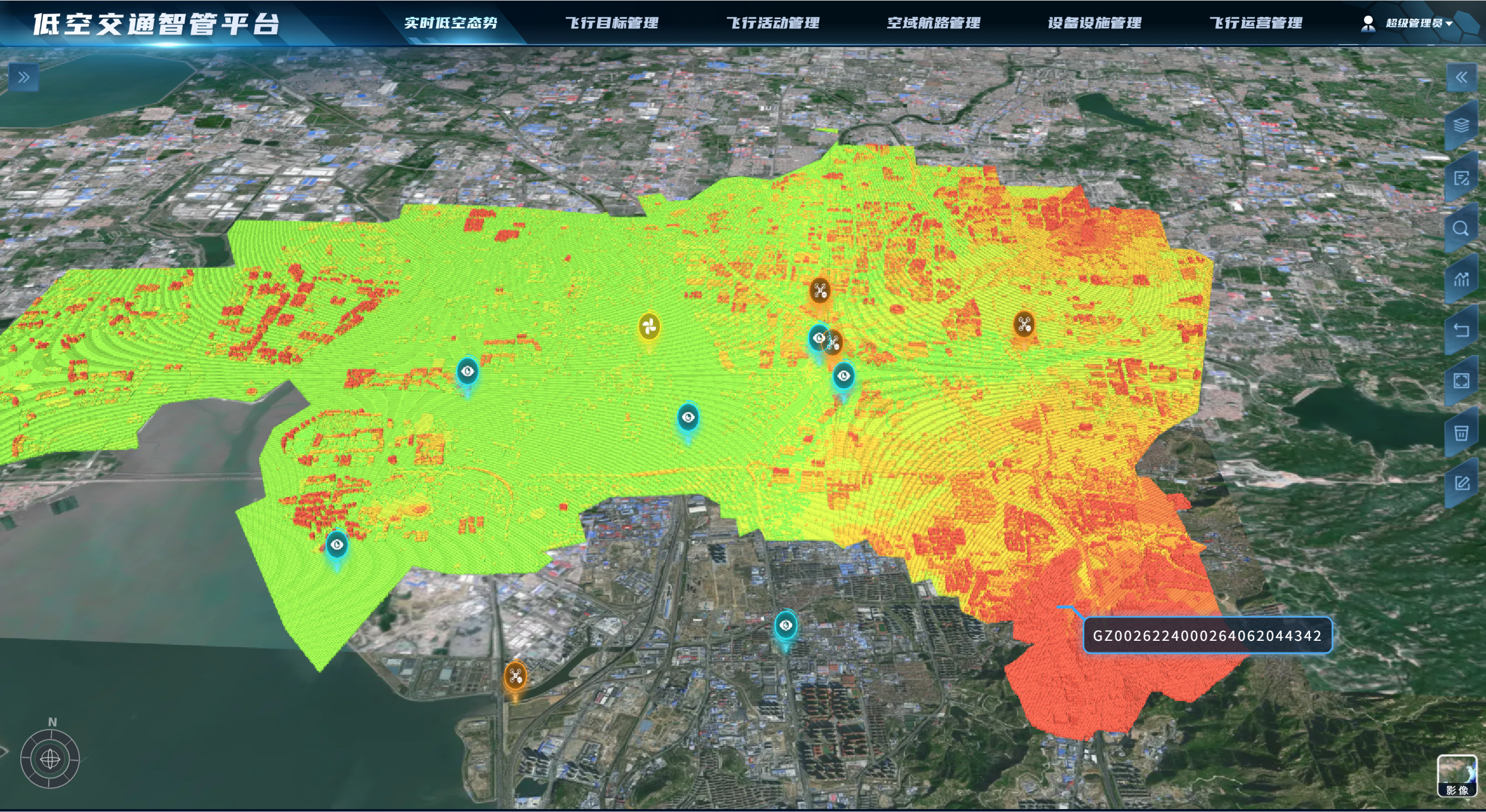The image size is (1486, 812).
Task: Open the form annotation tool
Action: (x=1461, y=178)
